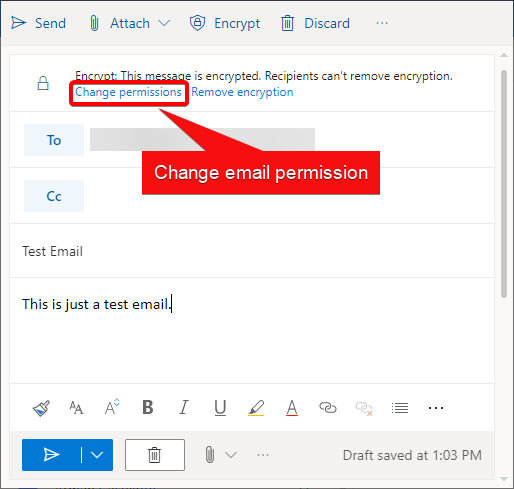The height and width of the screenshot is (489, 514).
Task: Click the blue send arrow button
Action: pyautogui.click(x=51, y=455)
